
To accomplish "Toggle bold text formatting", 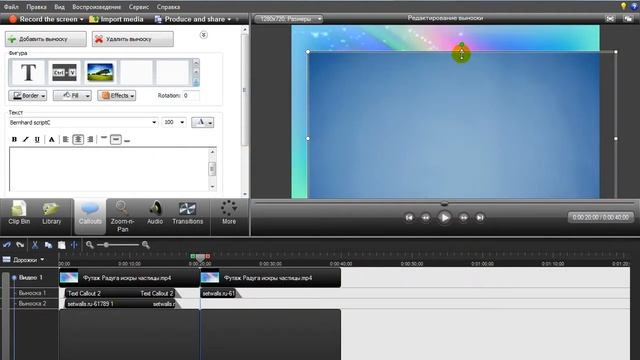I will (14, 140).
